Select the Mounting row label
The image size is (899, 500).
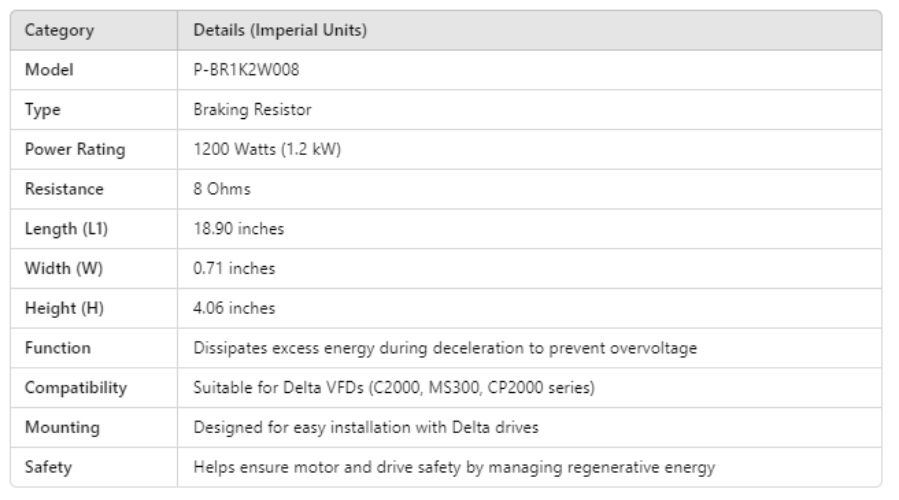coord(62,427)
